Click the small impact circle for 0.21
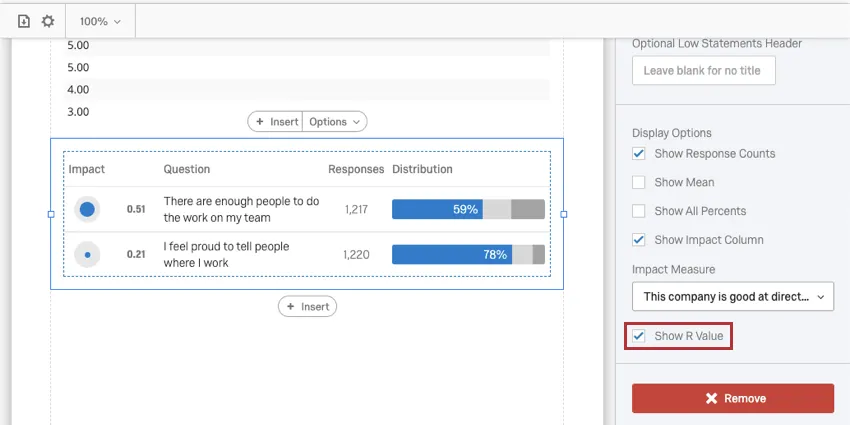This screenshot has height=425, width=850. coord(87,255)
